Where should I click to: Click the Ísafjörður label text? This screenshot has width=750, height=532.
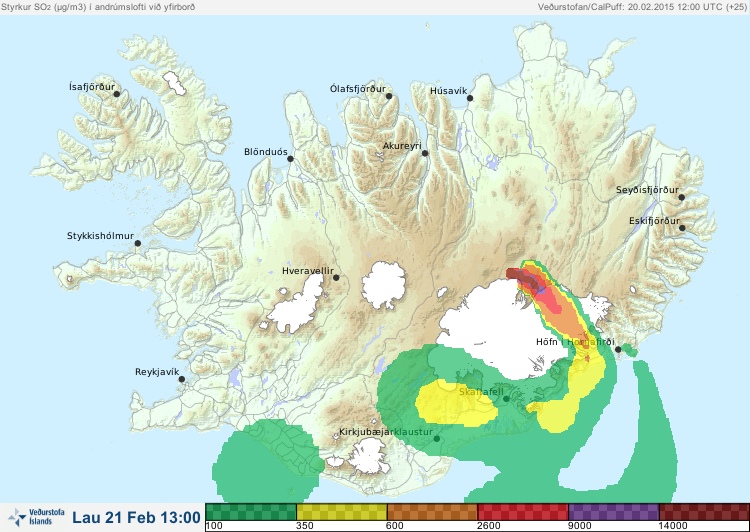[x=92, y=87]
